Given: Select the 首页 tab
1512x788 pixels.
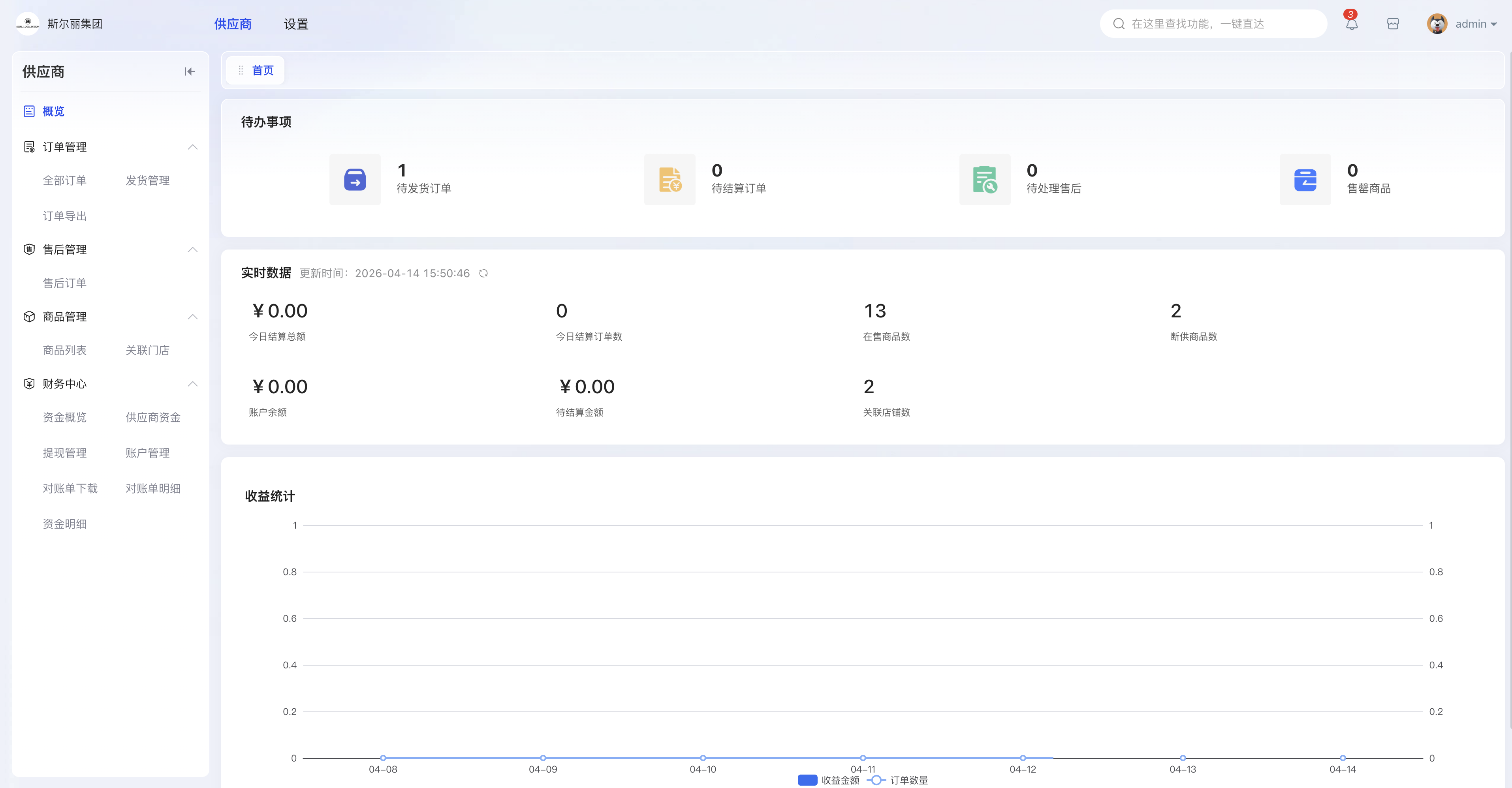Looking at the screenshot, I should [x=262, y=70].
